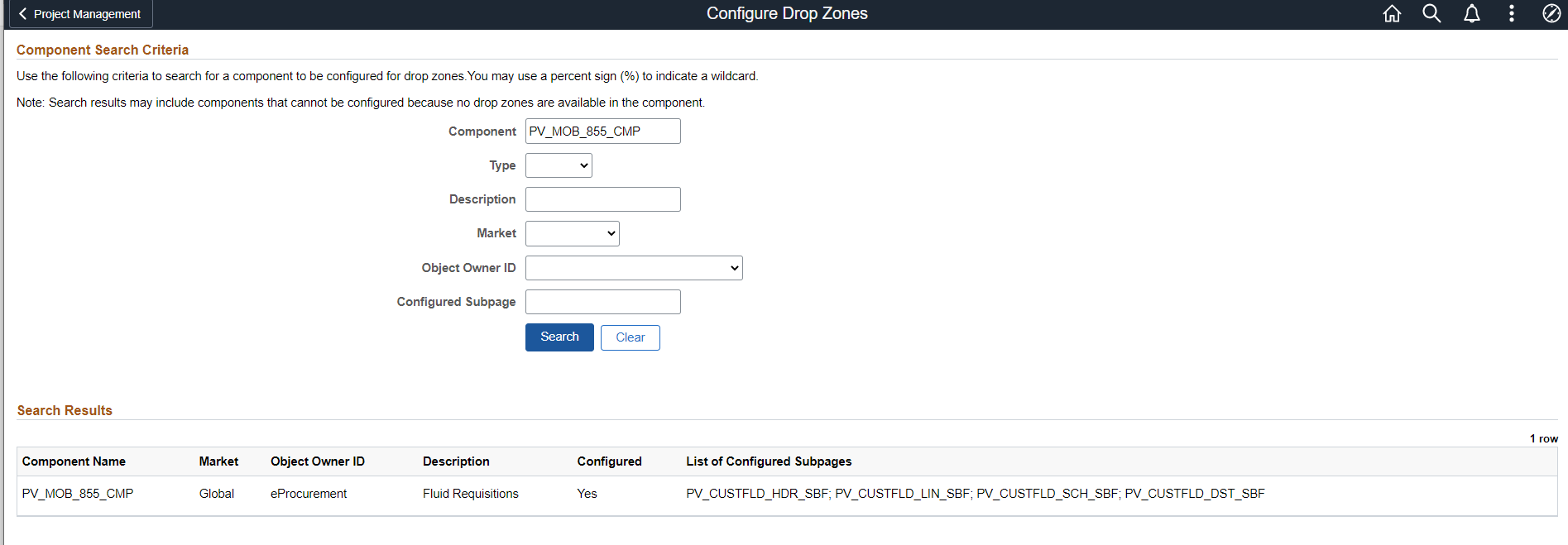The image size is (1568, 545).
Task: Click the Search button
Action: coord(559,337)
